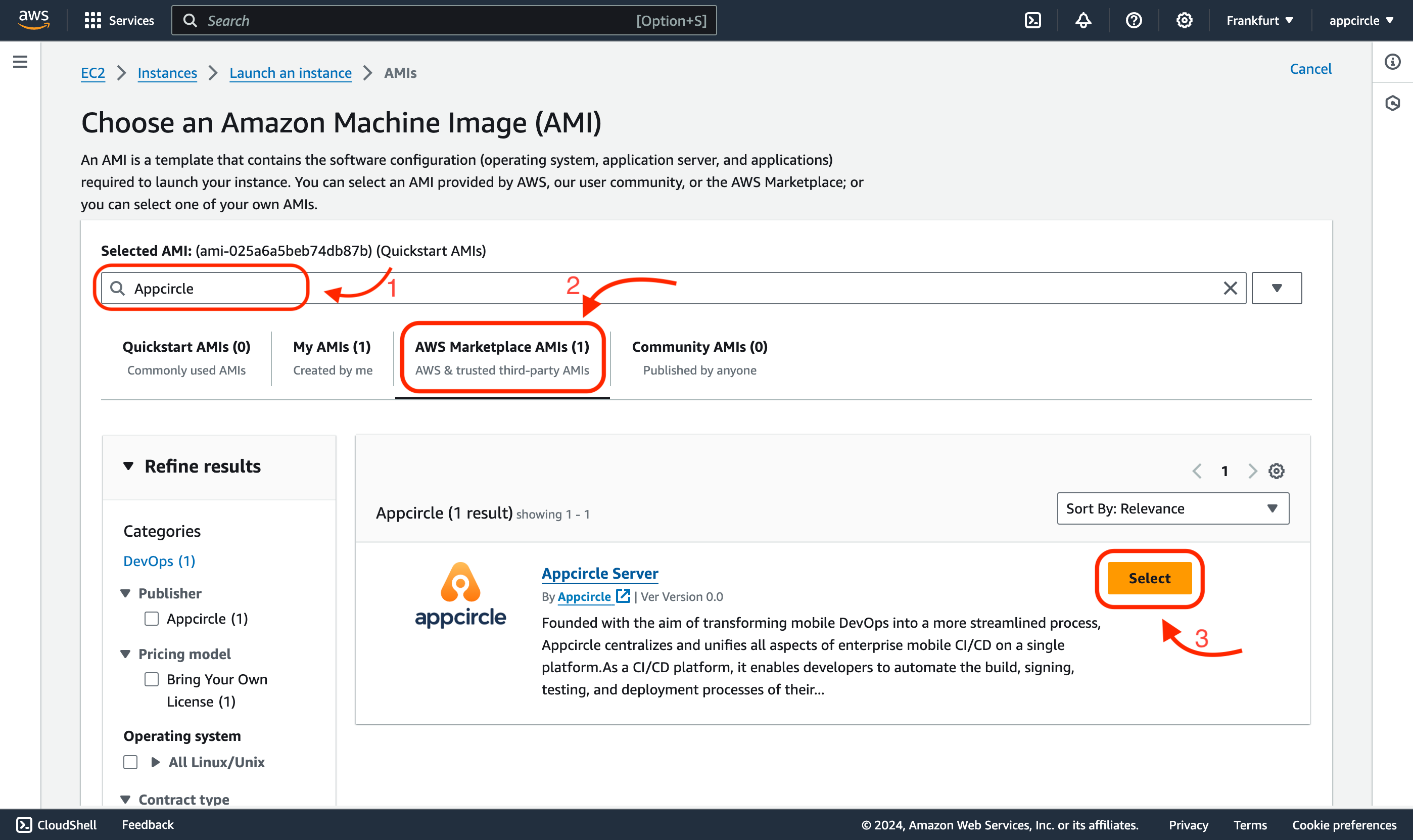Check the Bring Your Own License checkbox
Screen dimensions: 1413x840
pyautogui.click(x=152, y=679)
